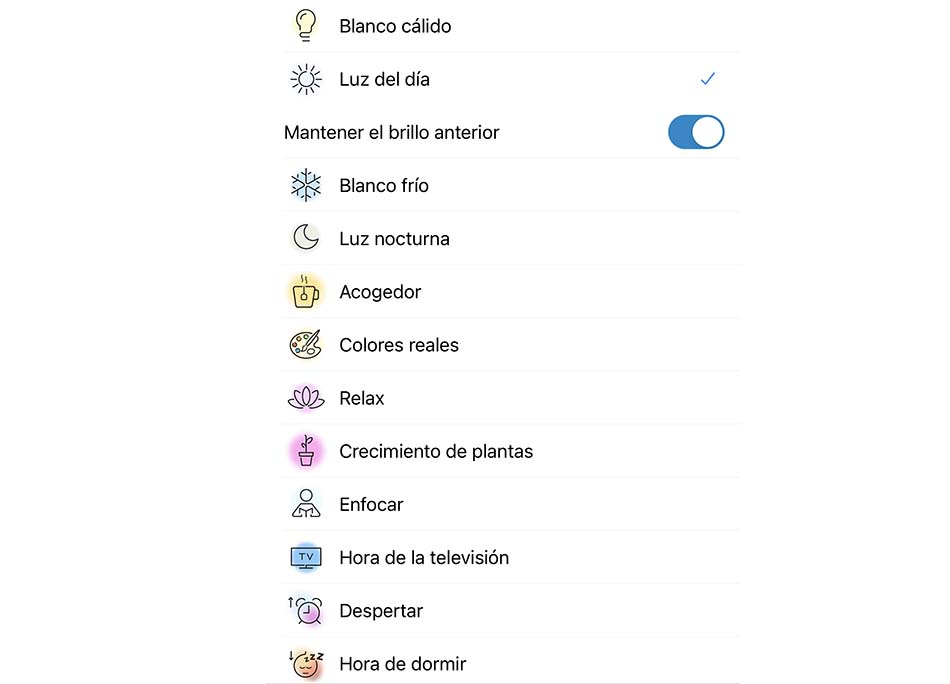Click the sleeping face icon for Hora de dormir
The height and width of the screenshot is (684, 950).
tap(307, 664)
